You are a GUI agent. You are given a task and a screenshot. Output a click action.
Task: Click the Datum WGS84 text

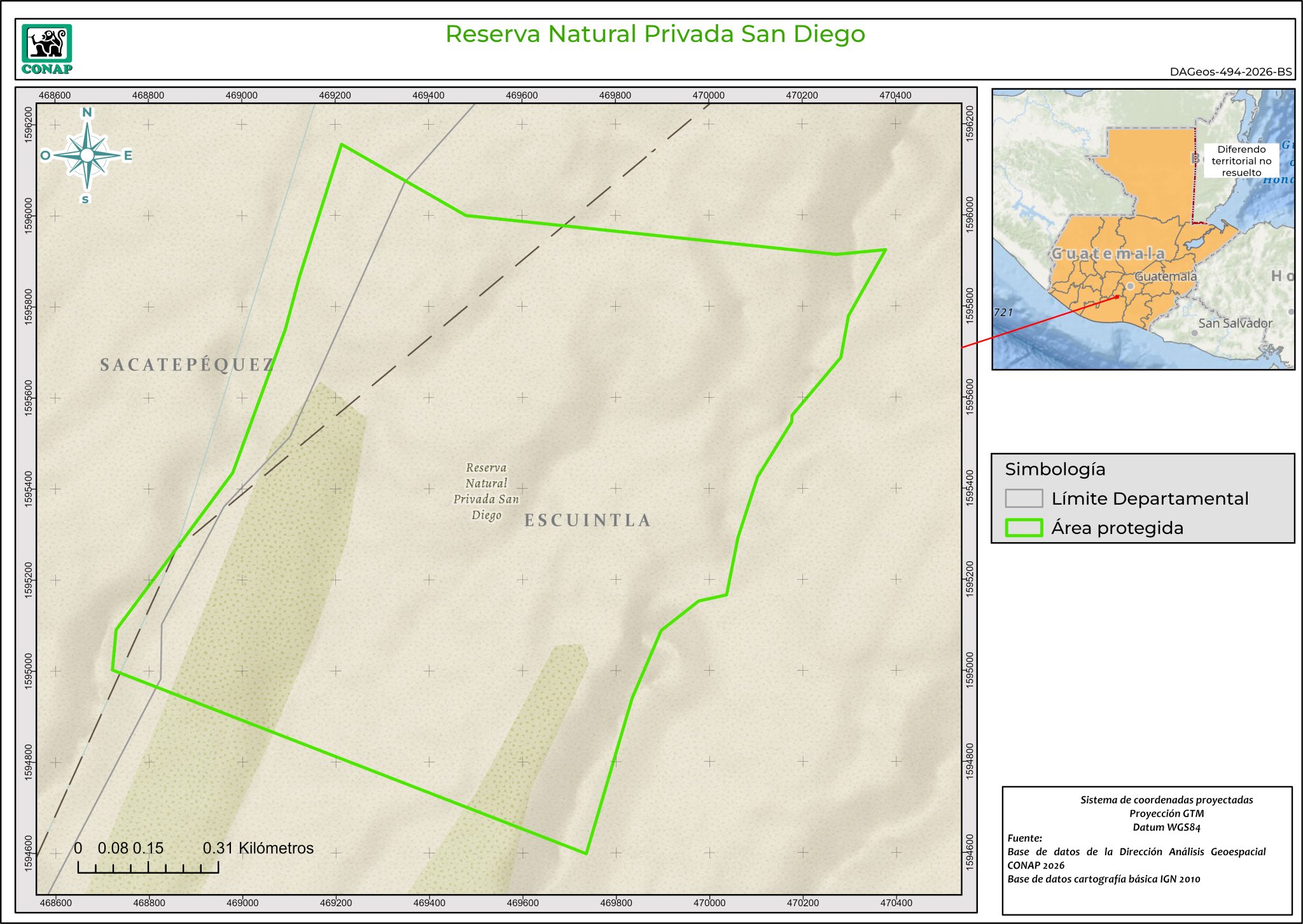pos(1166,827)
